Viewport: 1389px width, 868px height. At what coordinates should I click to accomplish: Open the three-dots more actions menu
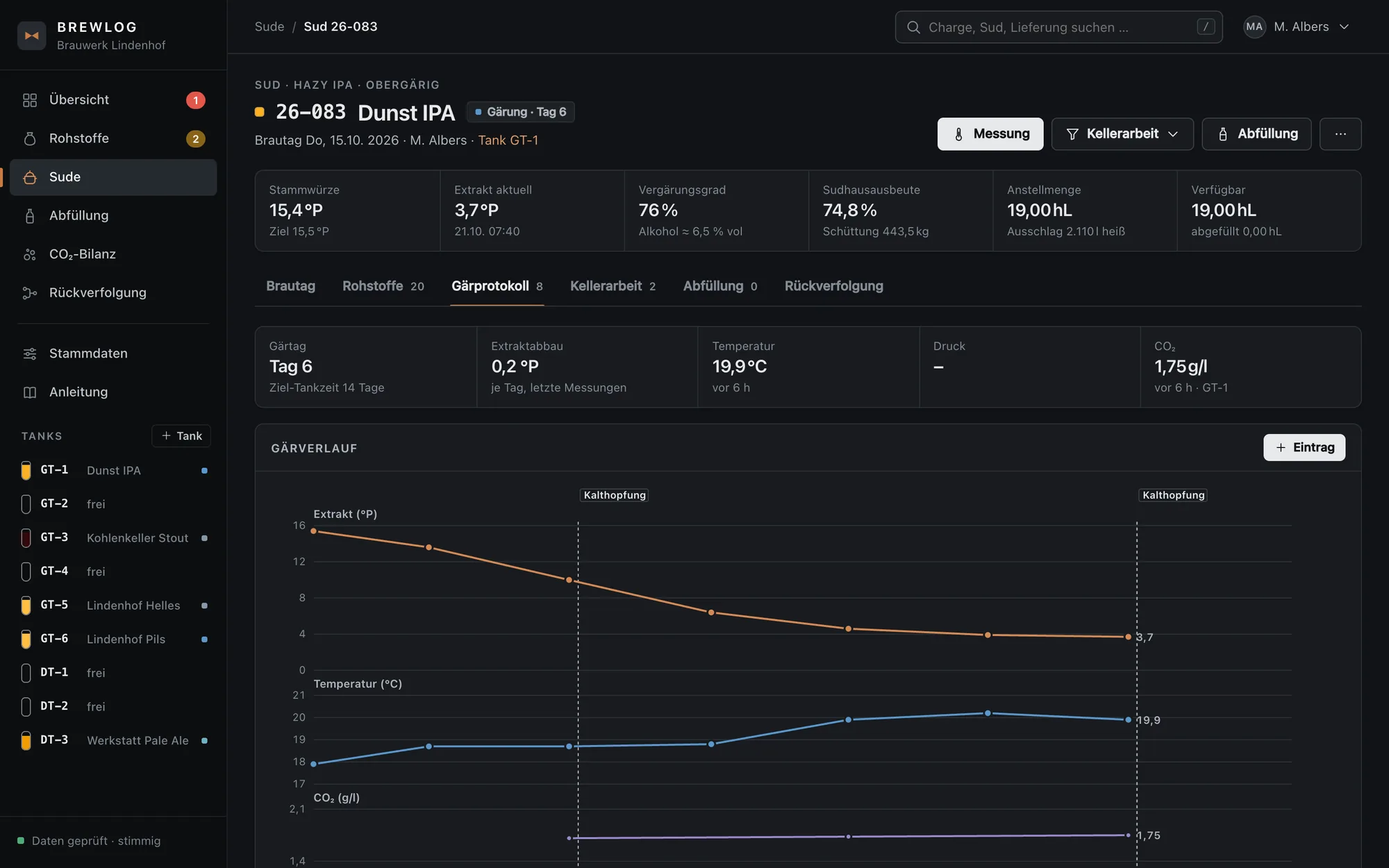tap(1340, 134)
